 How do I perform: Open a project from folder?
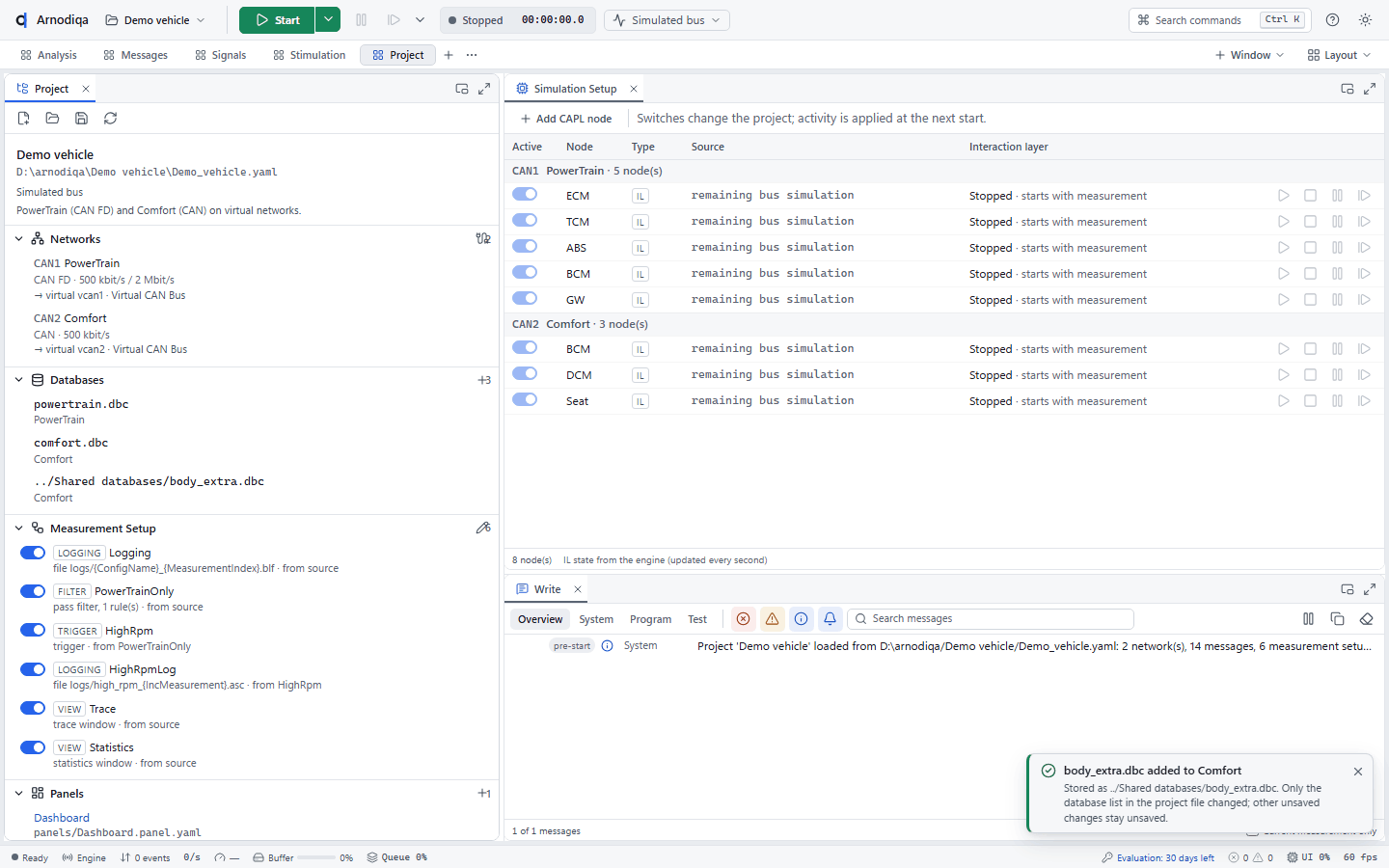(x=53, y=119)
